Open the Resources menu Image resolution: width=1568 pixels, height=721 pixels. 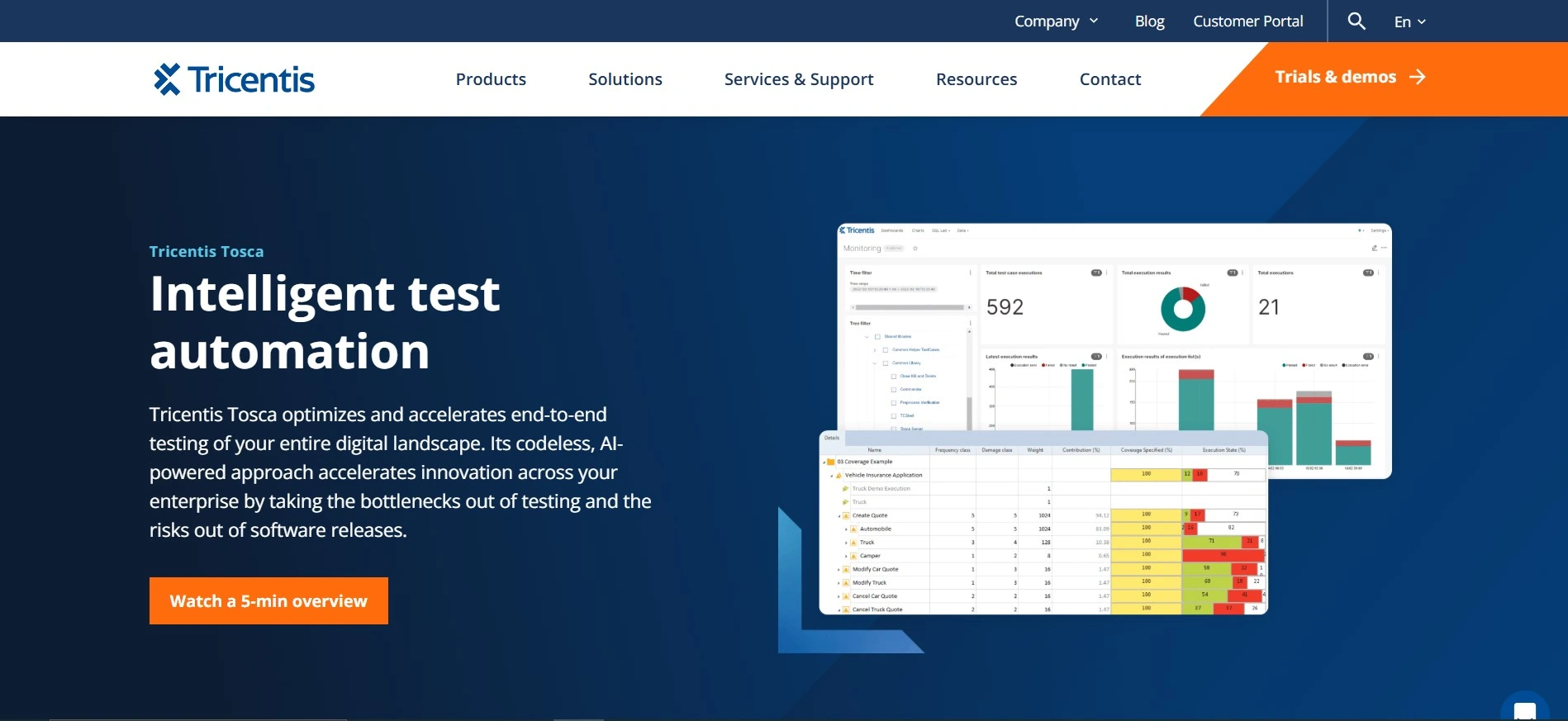click(976, 79)
